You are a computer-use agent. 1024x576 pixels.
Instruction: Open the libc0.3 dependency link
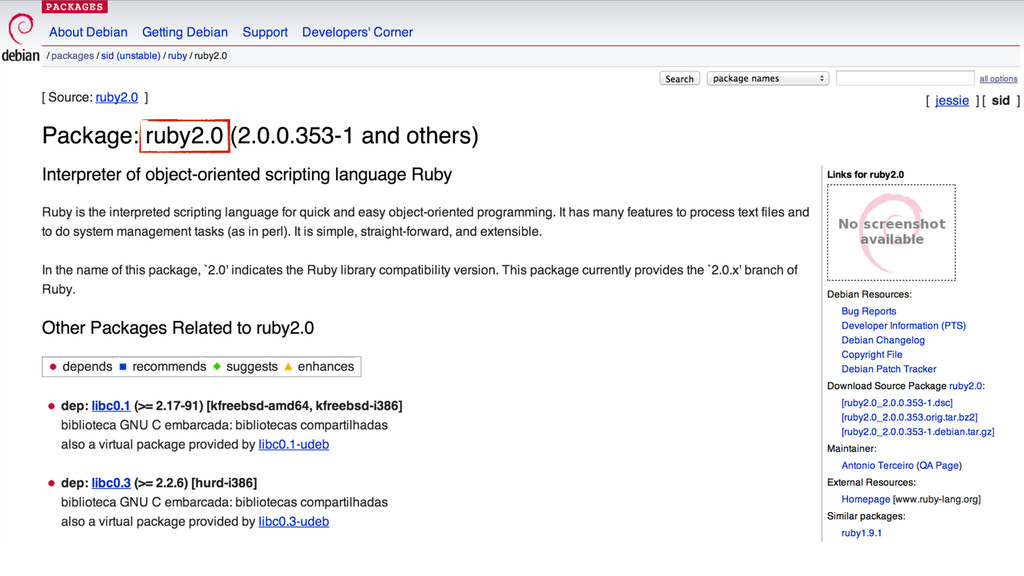[111, 483]
